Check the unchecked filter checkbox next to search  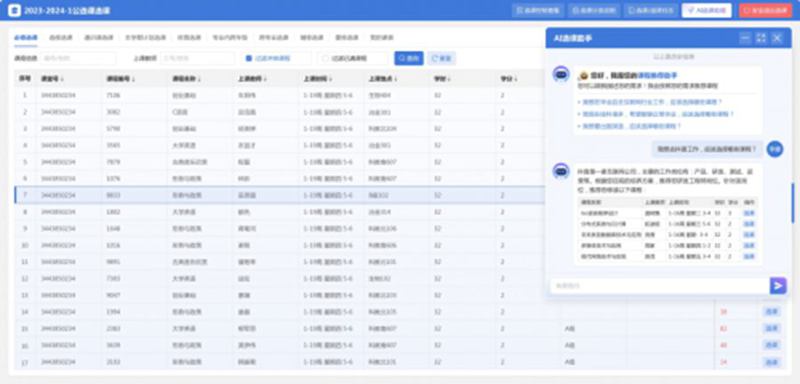tap(325, 59)
